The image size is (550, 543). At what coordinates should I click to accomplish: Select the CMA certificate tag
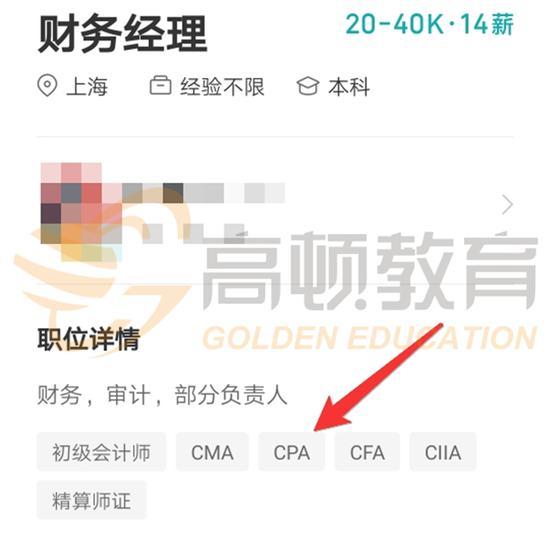click(x=212, y=452)
